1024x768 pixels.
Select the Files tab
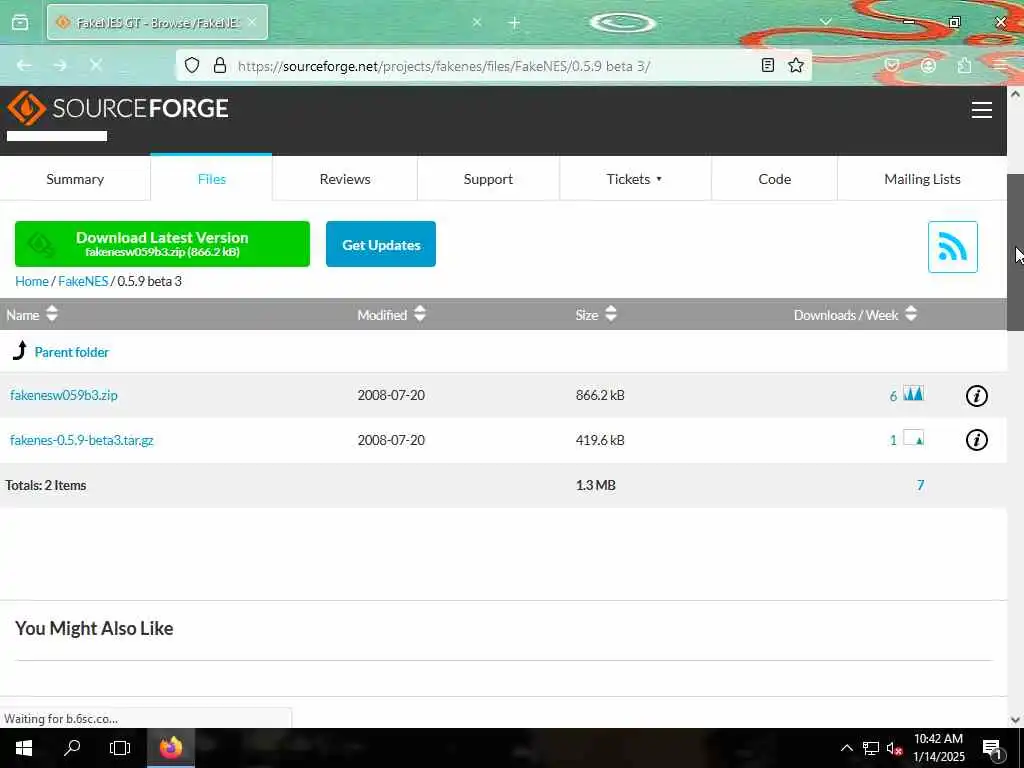coord(212,178)
